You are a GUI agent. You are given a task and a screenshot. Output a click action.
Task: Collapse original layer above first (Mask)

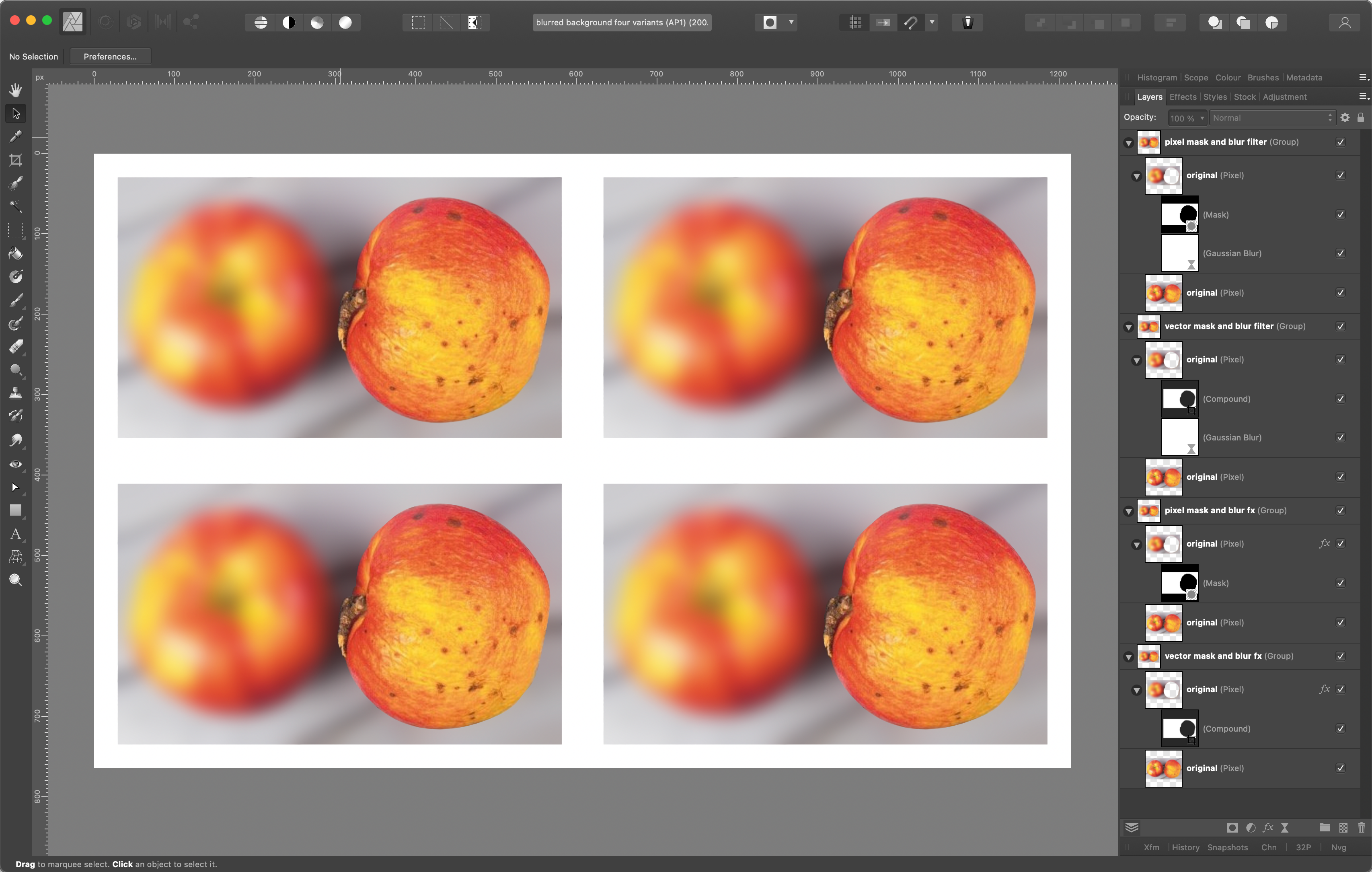click(x=1137, y=176)
